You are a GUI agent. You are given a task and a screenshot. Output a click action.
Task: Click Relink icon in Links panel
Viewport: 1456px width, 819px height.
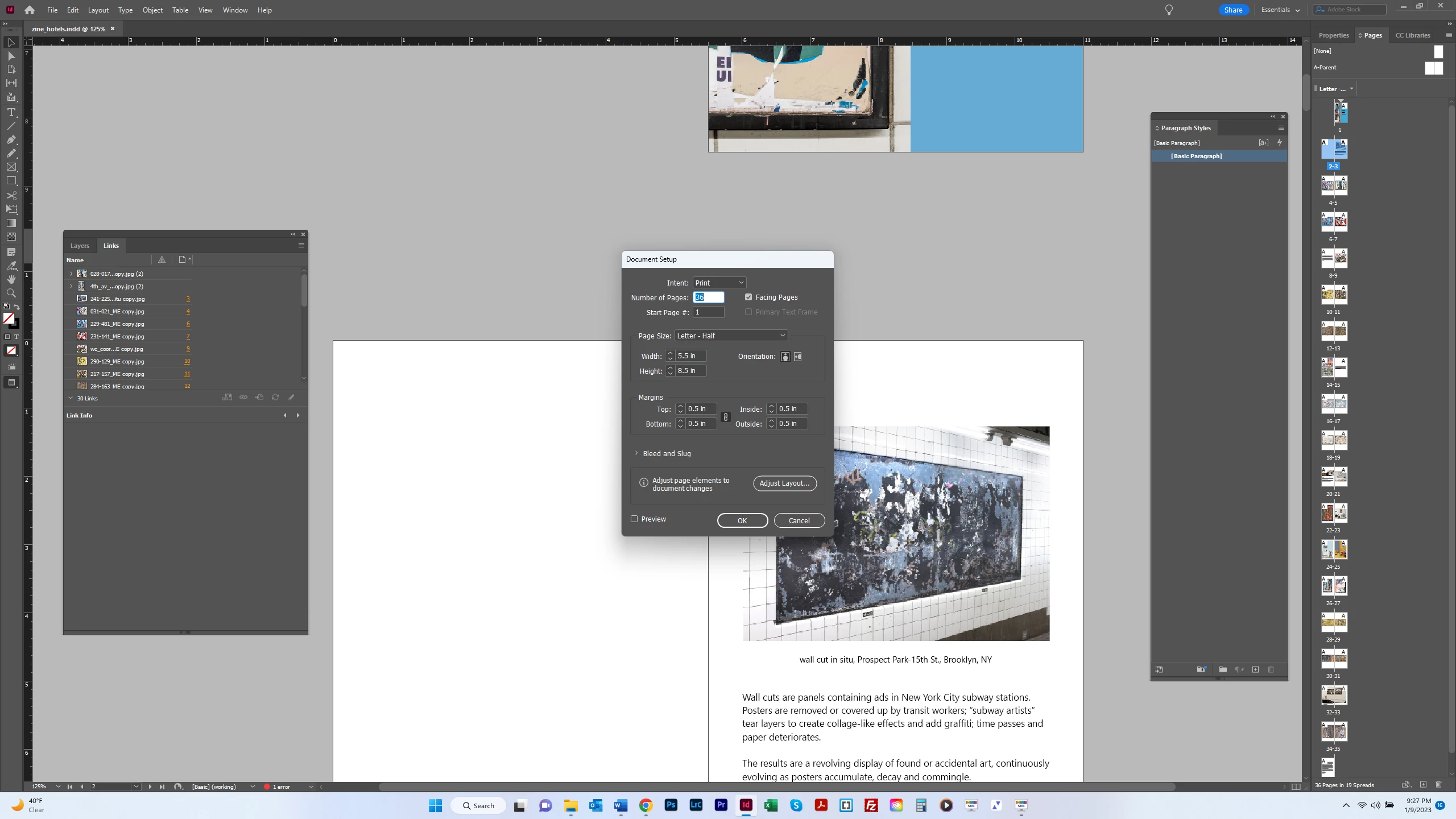pos(243,397)
